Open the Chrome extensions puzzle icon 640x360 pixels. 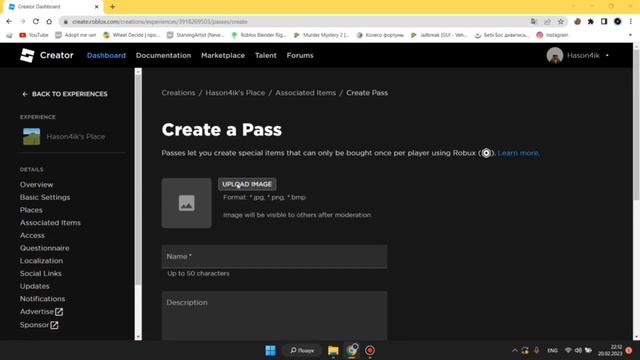(591, 21)
